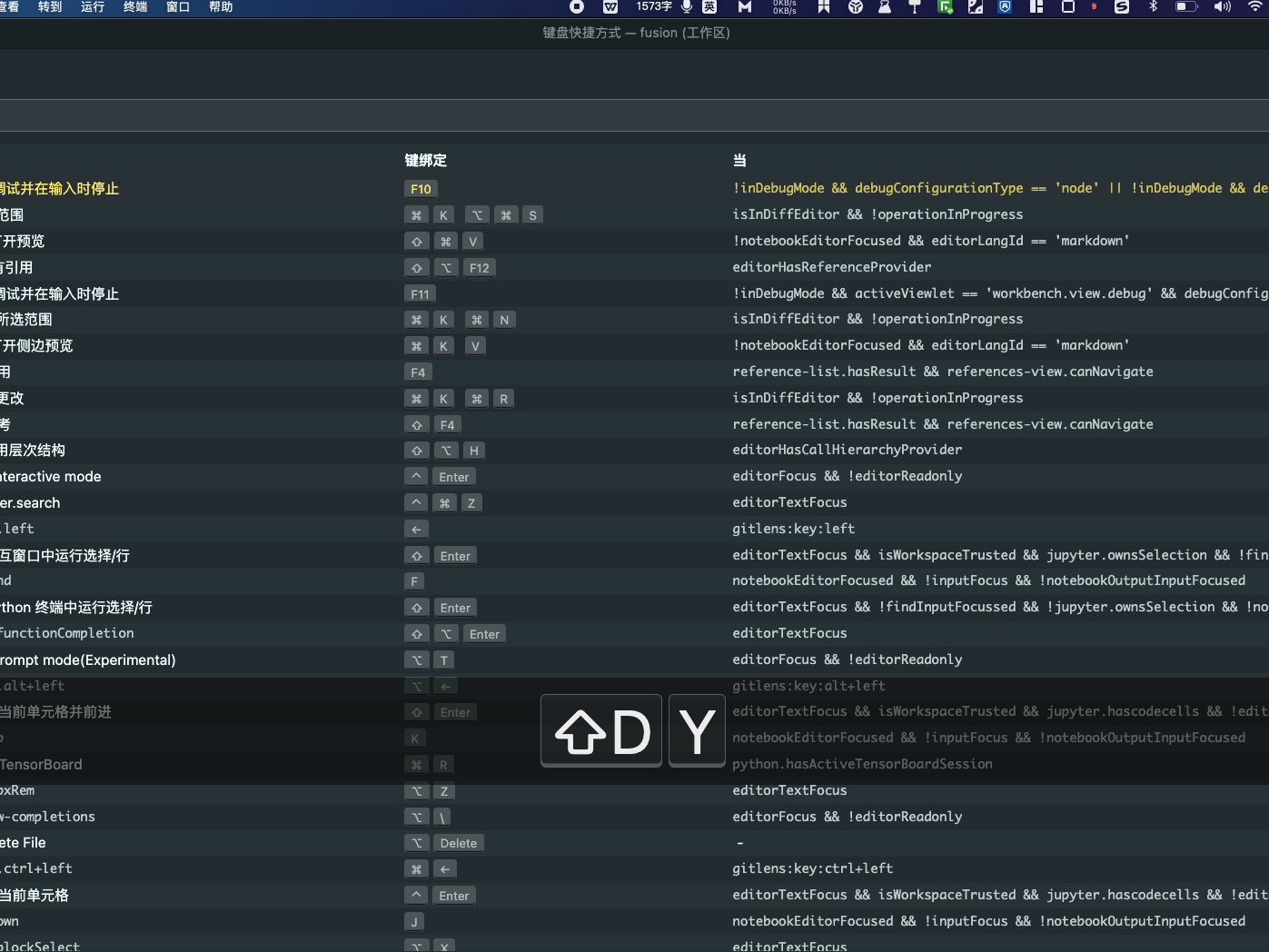
Task: Click the F10 keybinding chip
Action: click(421, 189)
